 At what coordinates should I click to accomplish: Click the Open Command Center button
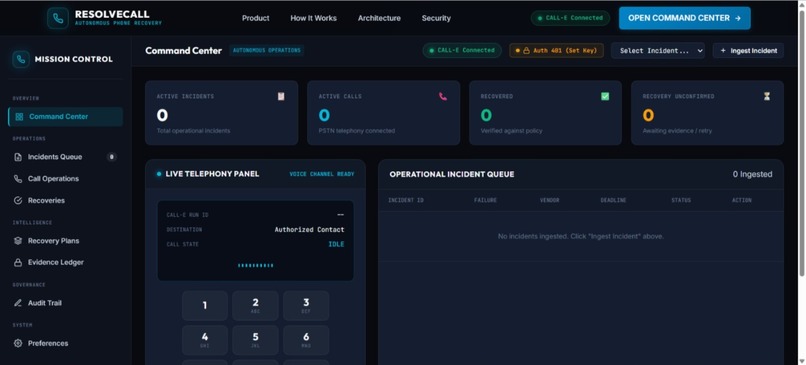click(x=685, y=18)
